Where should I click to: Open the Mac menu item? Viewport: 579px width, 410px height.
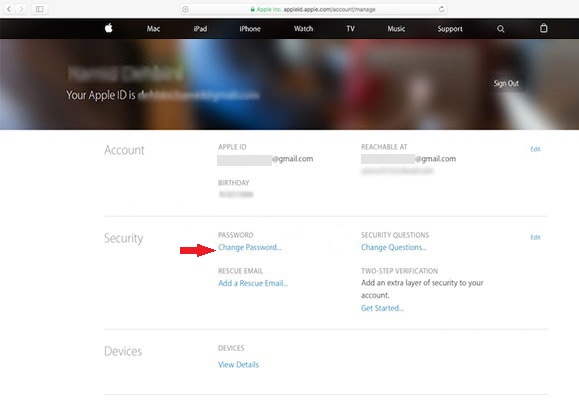click(x=153, y=29)
